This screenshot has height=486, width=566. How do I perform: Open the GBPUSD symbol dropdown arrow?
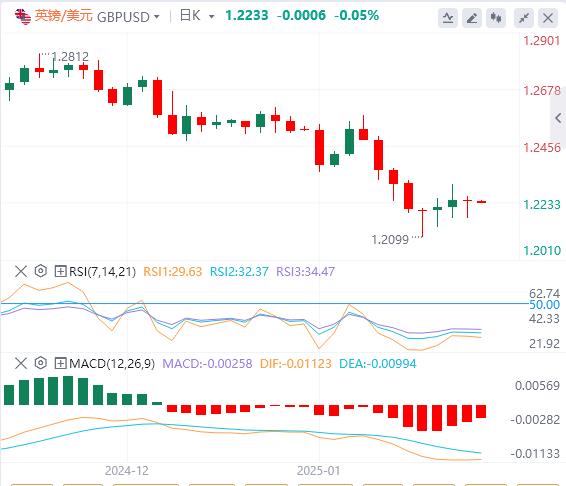[157, 17]
